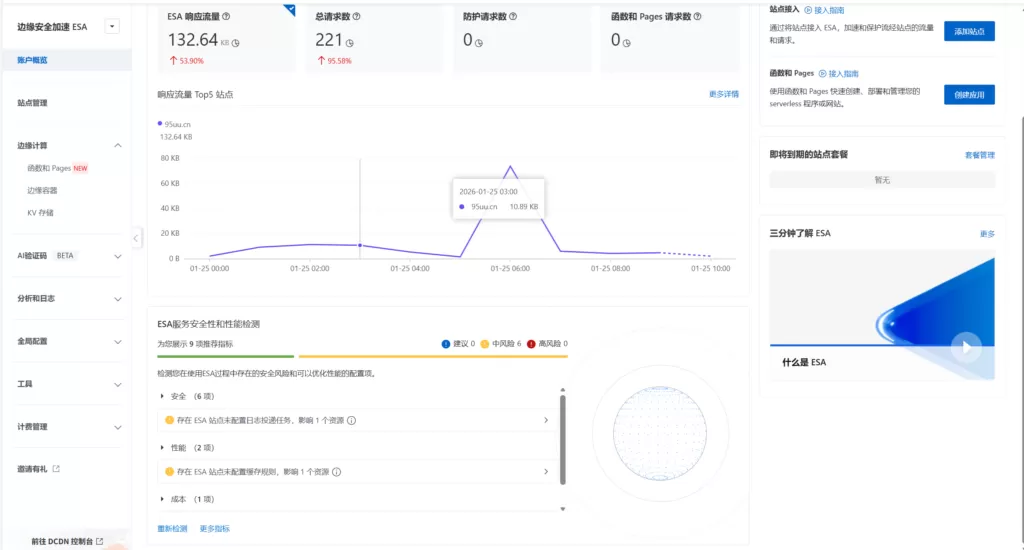
Task: Expand the 工具 sidebar section
Action: tap(118, 385)
